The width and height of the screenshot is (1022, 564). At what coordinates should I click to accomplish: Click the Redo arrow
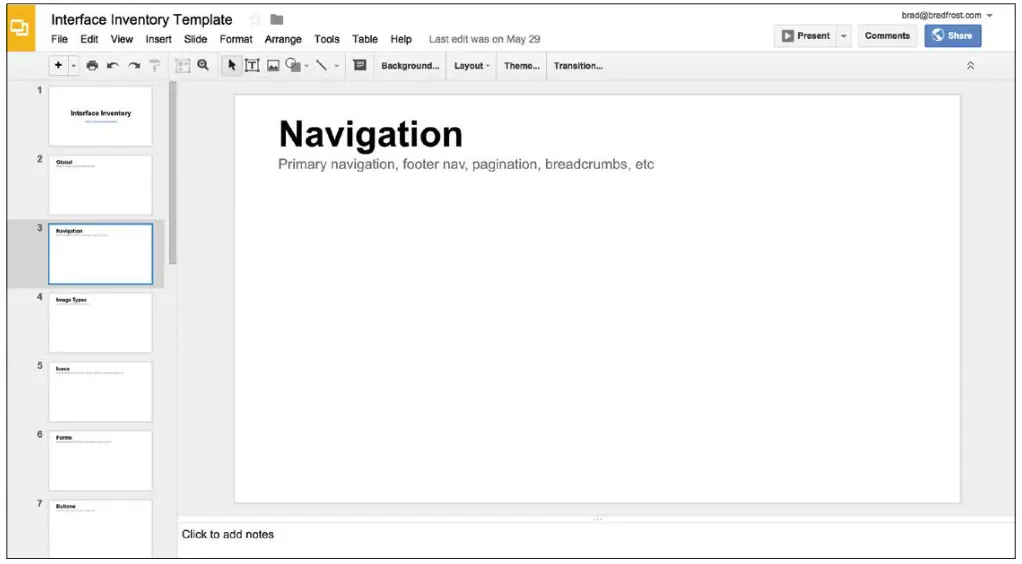tap(134, 65)
